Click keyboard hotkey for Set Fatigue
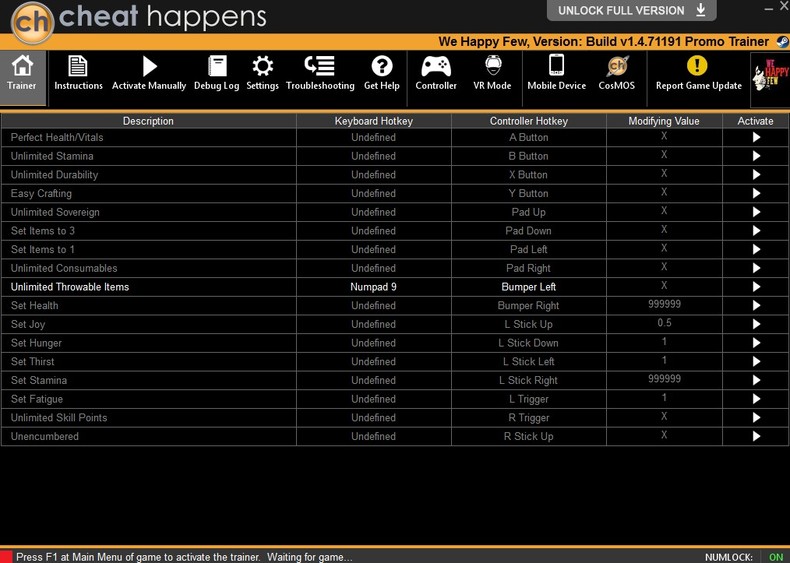 (x=373, y=399)
